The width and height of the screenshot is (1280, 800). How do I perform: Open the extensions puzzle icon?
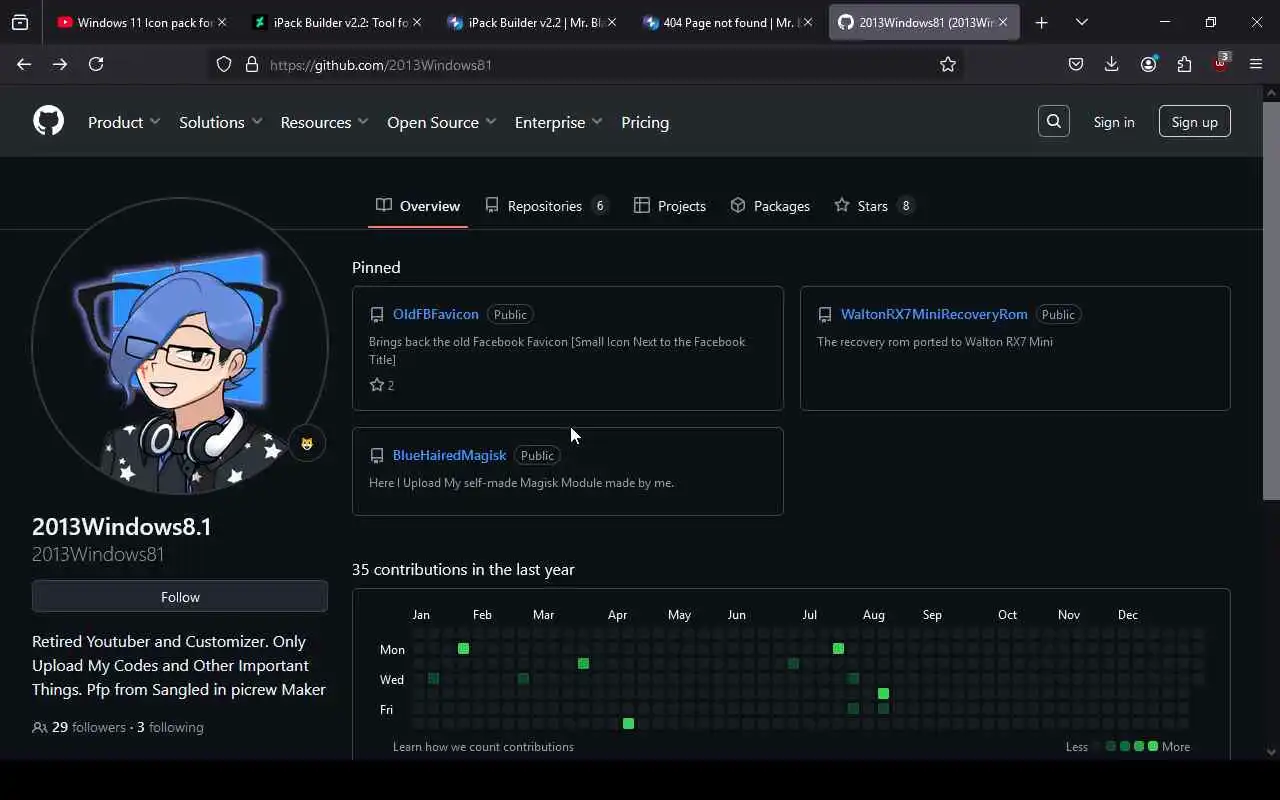point(1184,64)
